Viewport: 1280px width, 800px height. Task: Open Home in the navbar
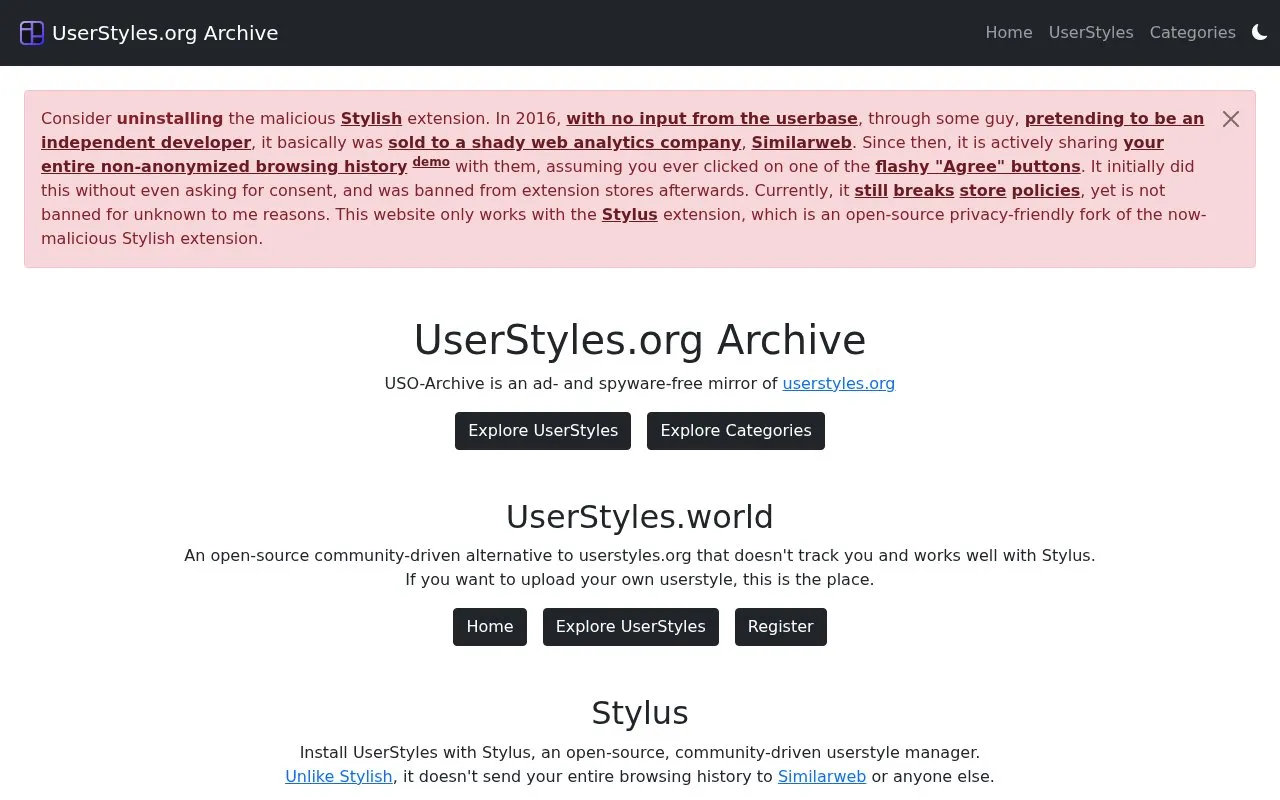click(x=1009, y=33)
